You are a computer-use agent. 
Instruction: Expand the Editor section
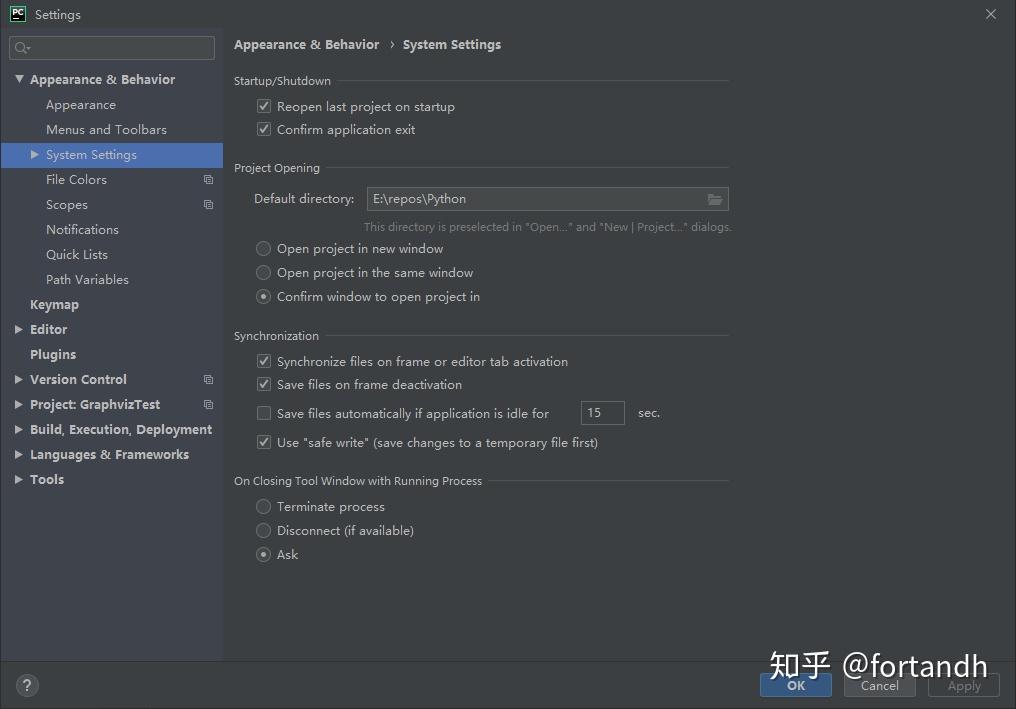pyautogui.click(x=18, y=329)
